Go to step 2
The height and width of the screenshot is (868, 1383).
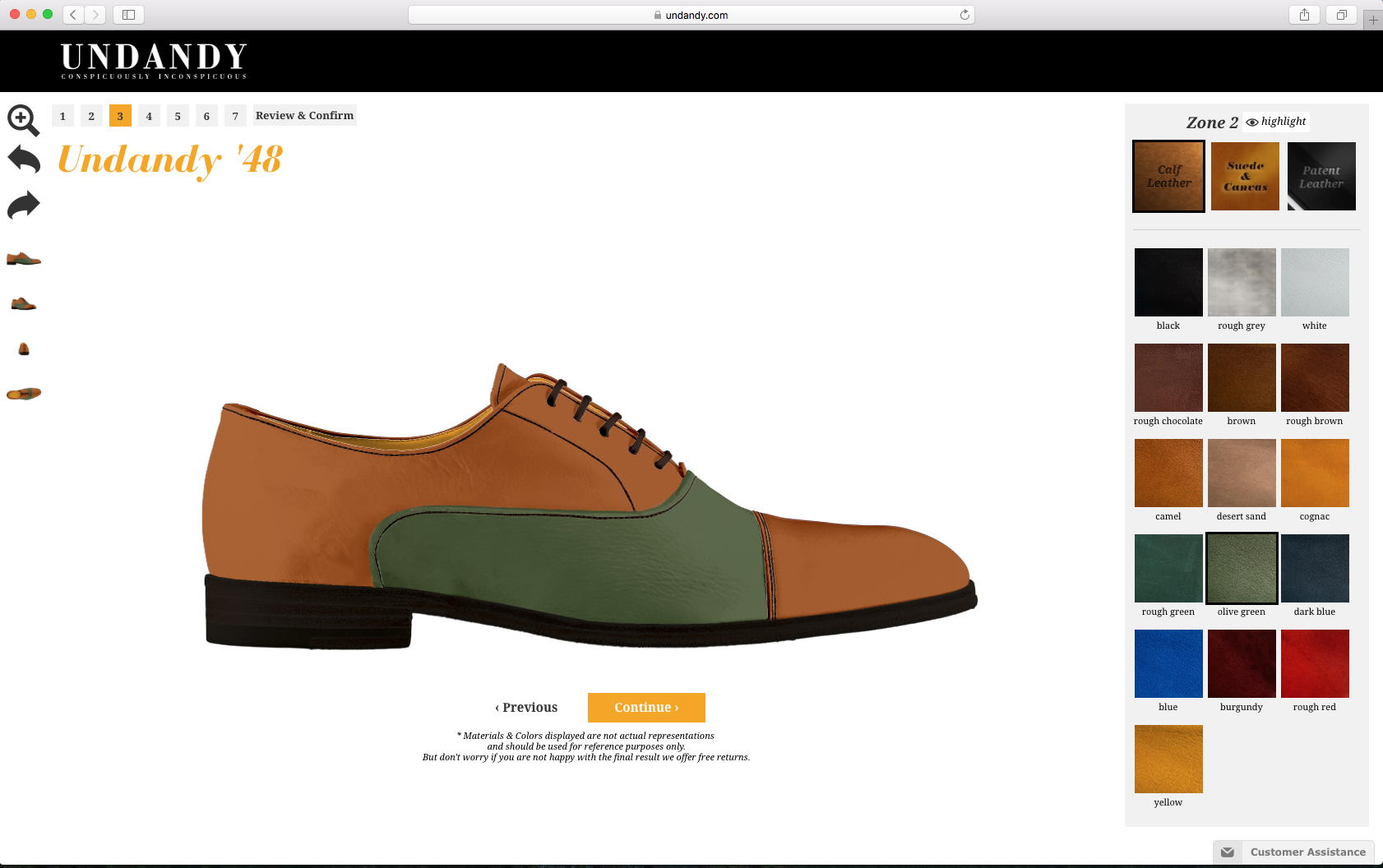91,116
